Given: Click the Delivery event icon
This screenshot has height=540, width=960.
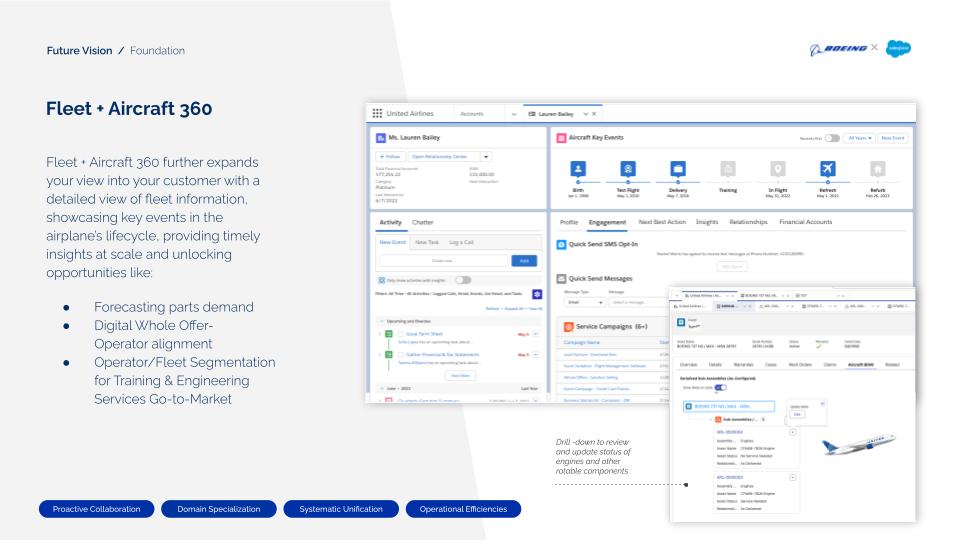Looking at the screenshot, I should point(678,169).
